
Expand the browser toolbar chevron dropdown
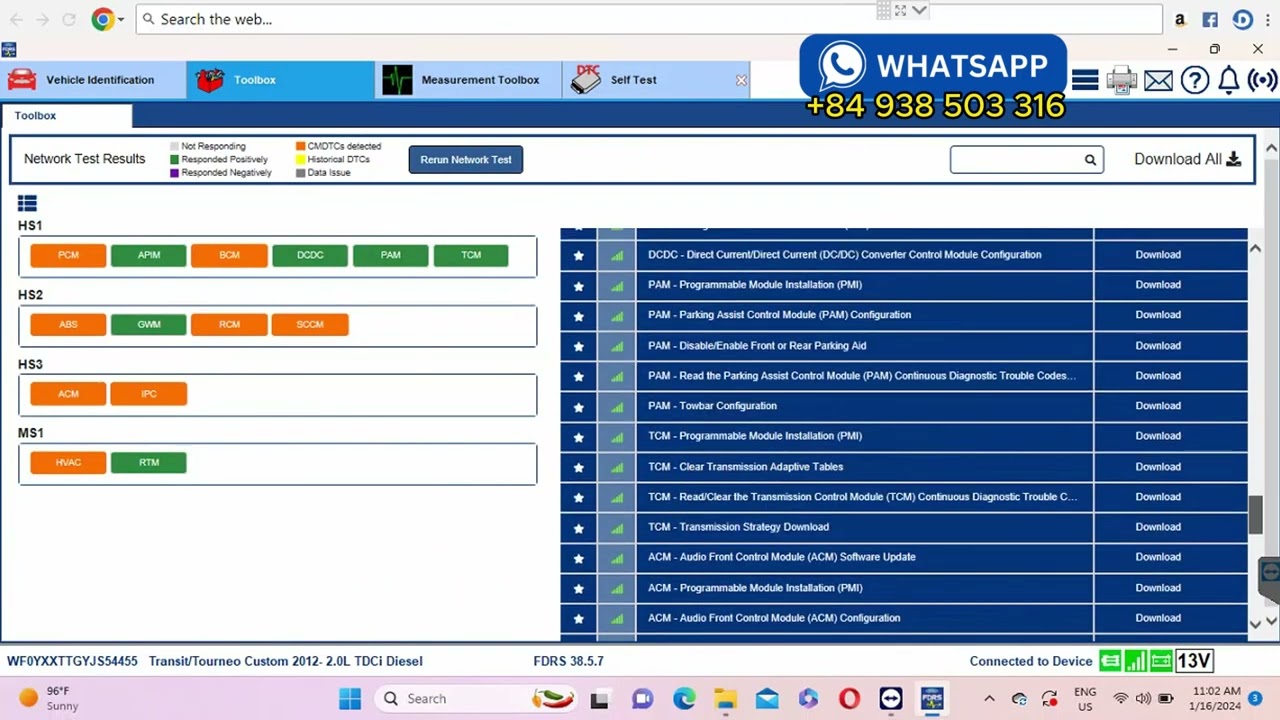point(920,10)
